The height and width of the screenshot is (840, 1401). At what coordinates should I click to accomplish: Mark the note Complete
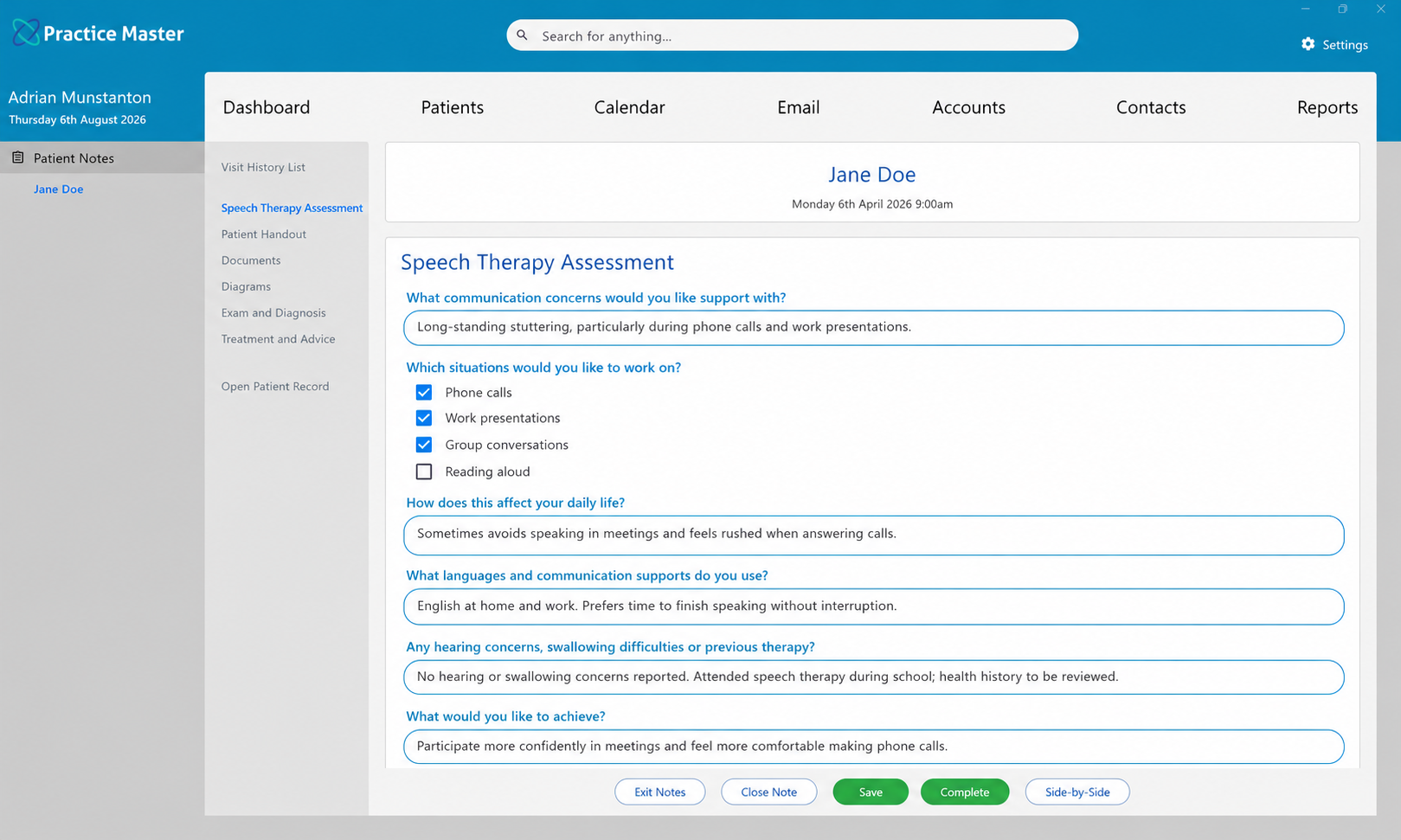point(965,792)
